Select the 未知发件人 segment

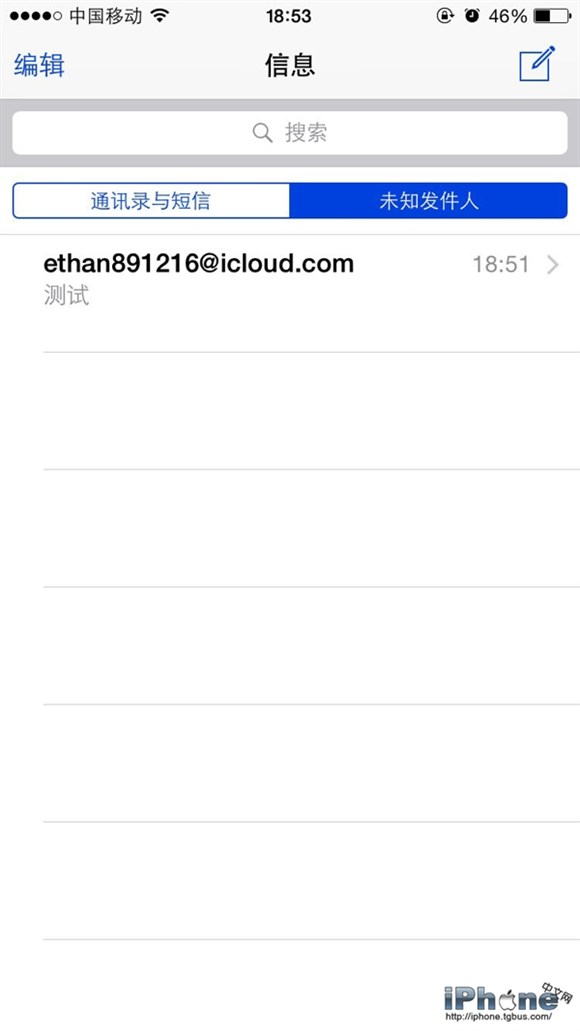click(x=428, y=201)
